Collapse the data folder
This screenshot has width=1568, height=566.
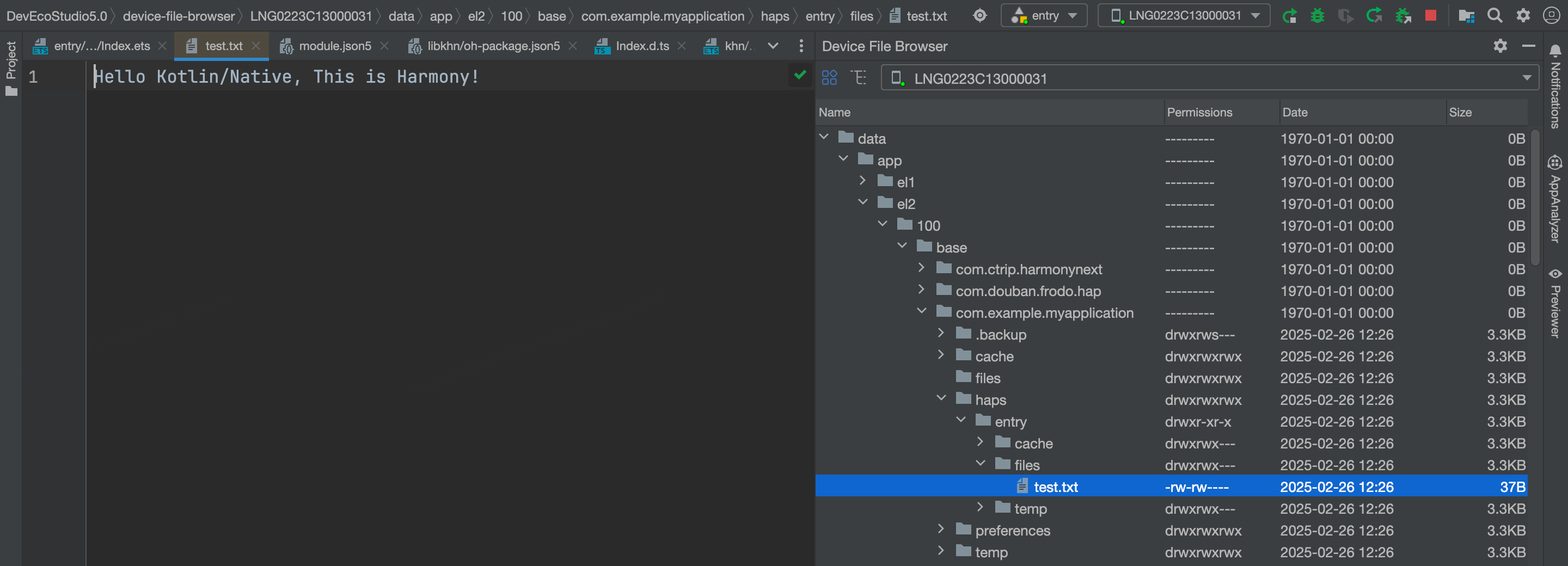coord(824,137)
